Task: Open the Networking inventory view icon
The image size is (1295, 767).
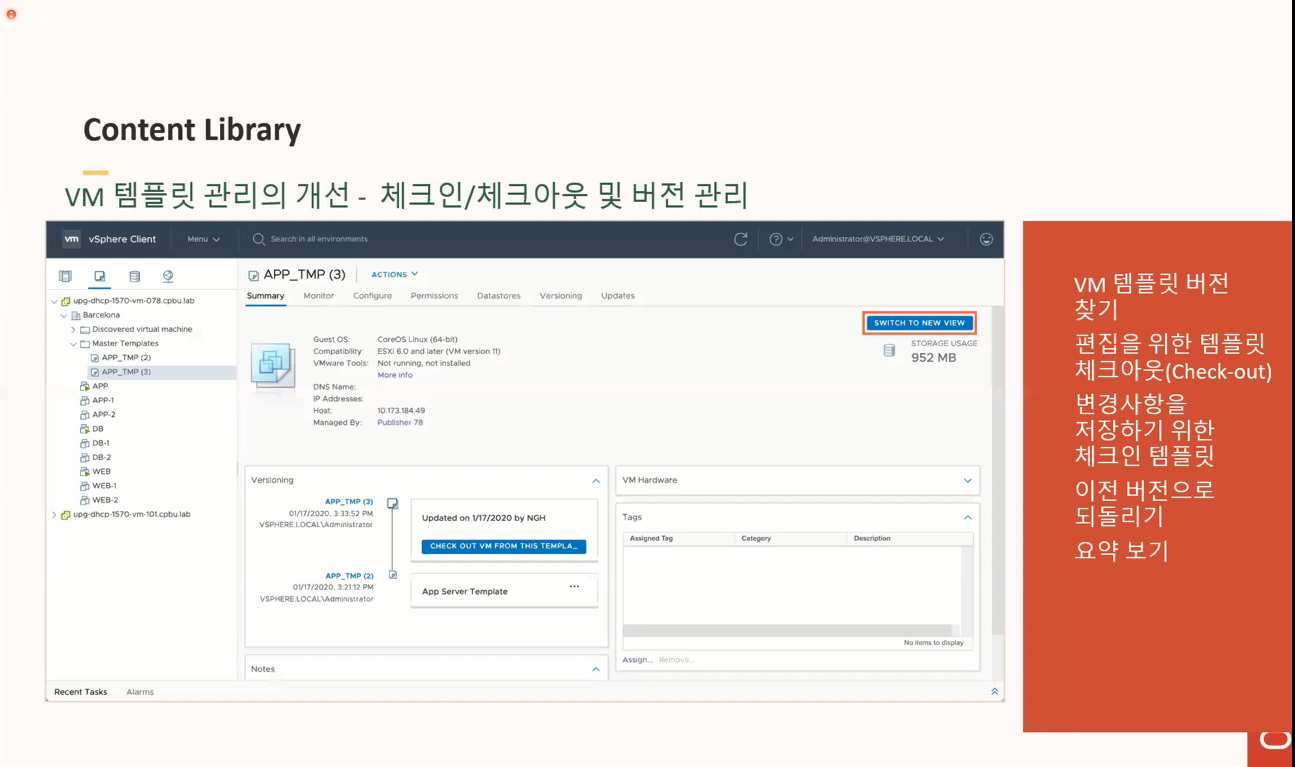Action: (x=168, y=276)
